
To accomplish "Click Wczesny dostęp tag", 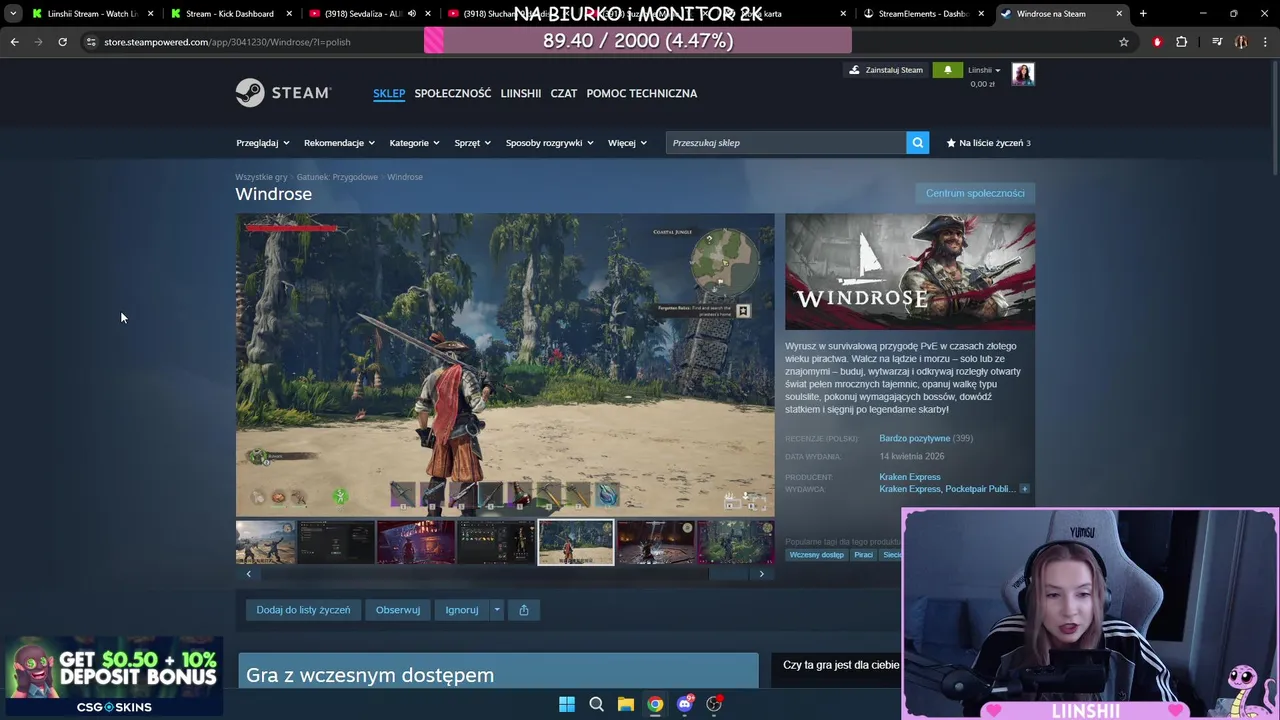I will 817,555.
